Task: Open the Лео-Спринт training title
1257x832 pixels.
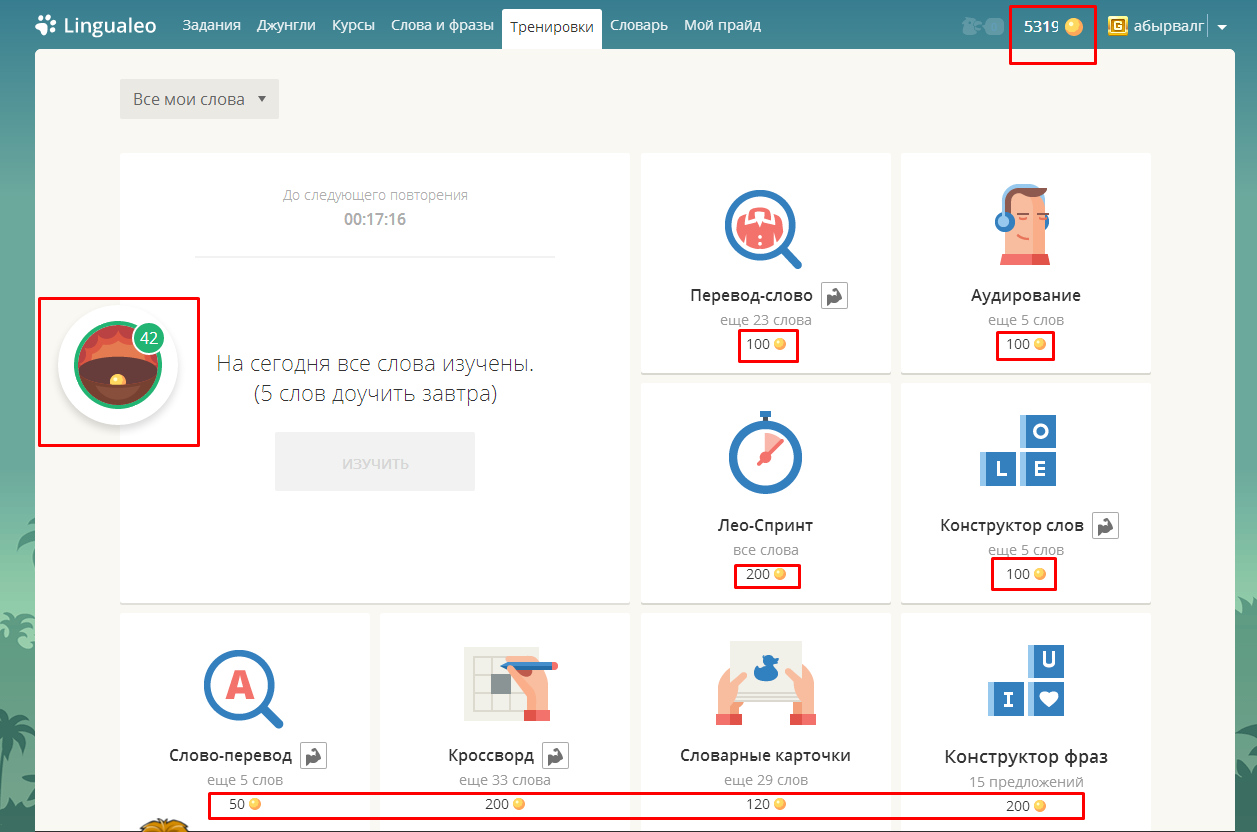Action: tap(765, 525)
